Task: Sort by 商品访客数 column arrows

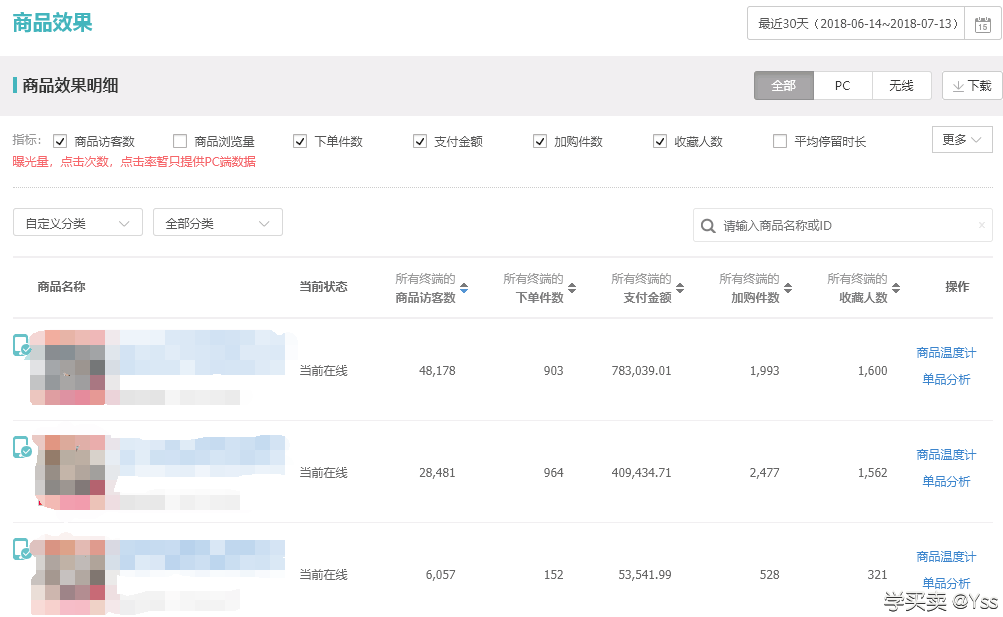Action: pyautogui.click(x=464, y=288)
